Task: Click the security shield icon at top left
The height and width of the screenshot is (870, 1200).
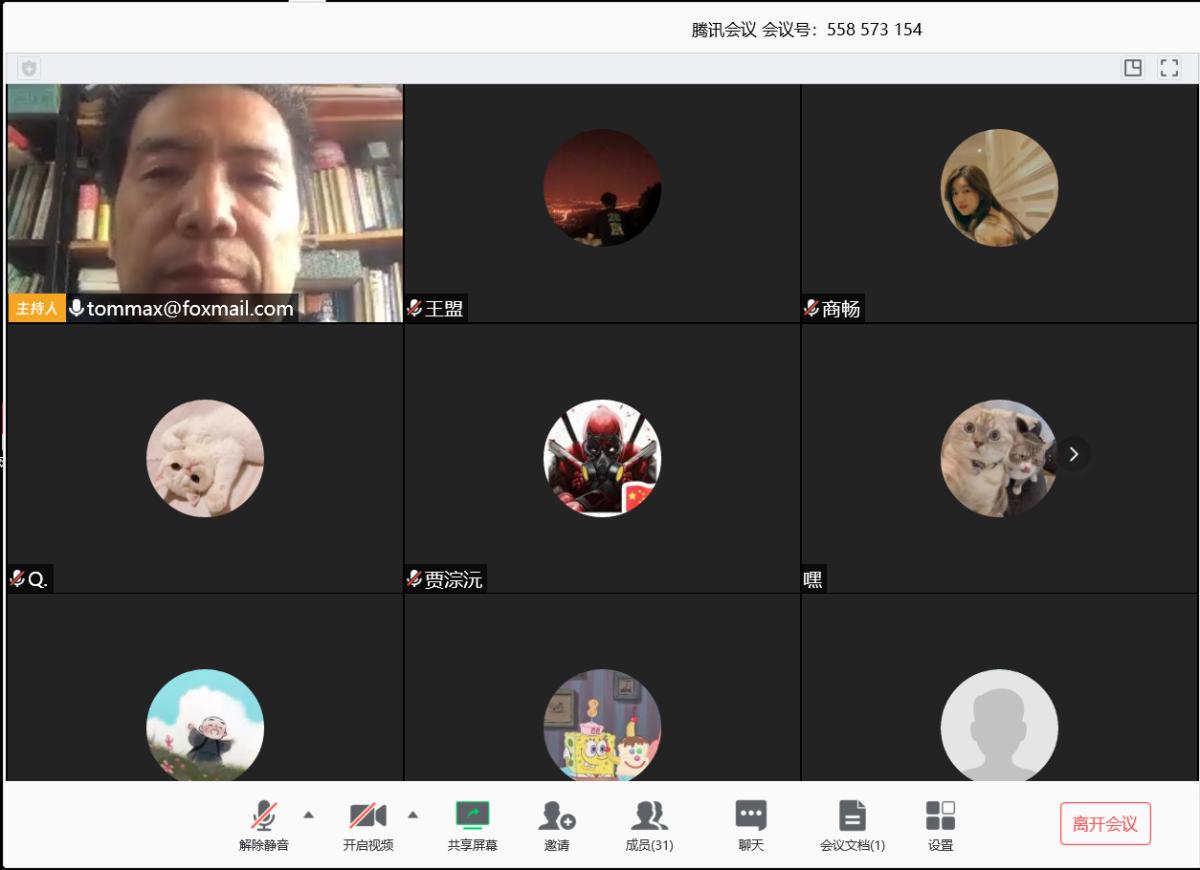Action: (29, 68)
